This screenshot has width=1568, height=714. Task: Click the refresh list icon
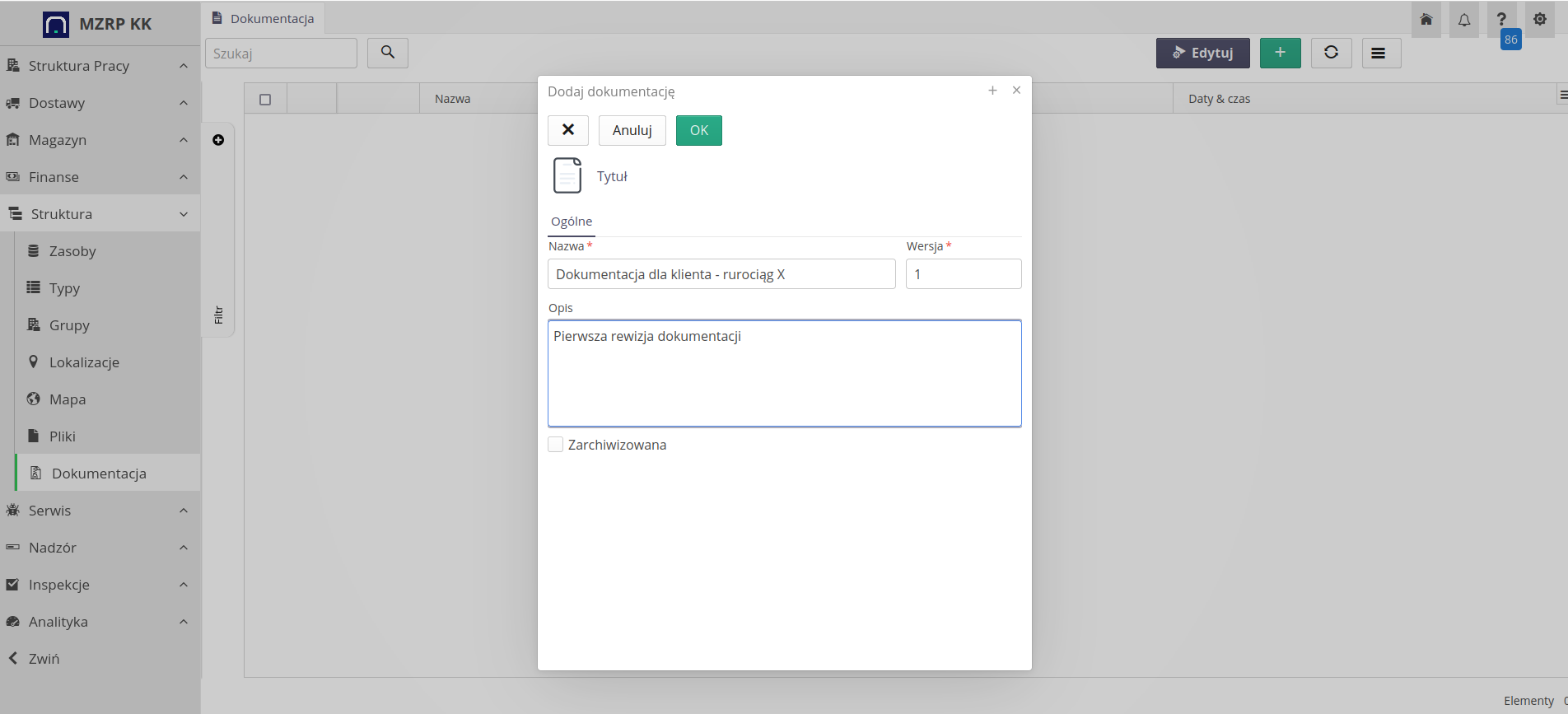click(x=1331, y=53)
